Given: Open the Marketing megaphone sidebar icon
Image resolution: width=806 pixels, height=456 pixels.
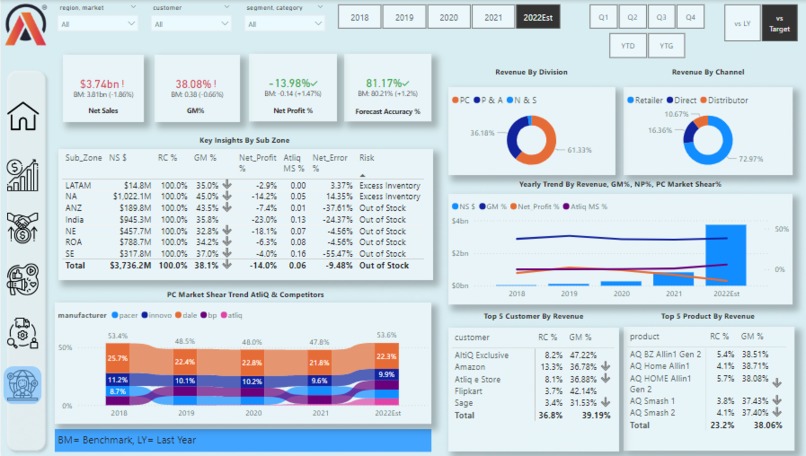Looking at the screenshot, I should coord(23,279).
